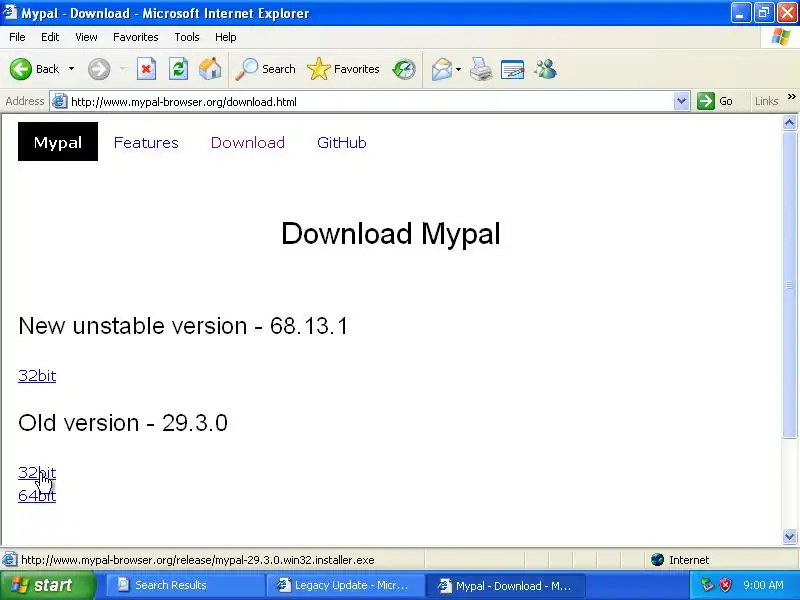800x600 pixels.
Task: Expand the Links toolbar chevron
Action: (x=791, y=96)
